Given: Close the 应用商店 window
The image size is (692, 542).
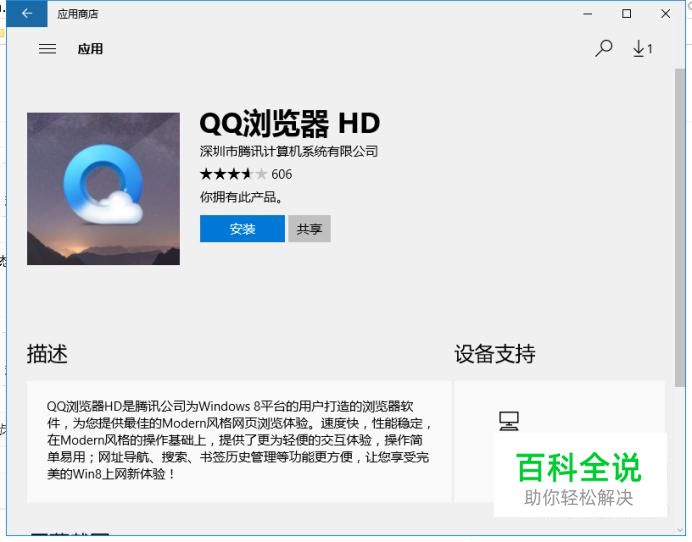Looking at the screenshot, I should pyautogui.click(x=666, y=14).
